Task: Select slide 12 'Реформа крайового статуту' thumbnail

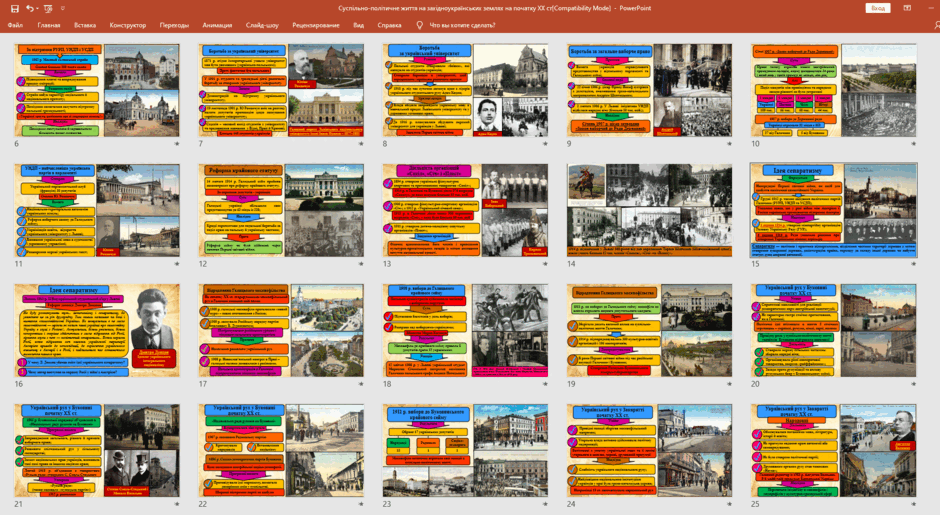Action: tap(281, 210)
